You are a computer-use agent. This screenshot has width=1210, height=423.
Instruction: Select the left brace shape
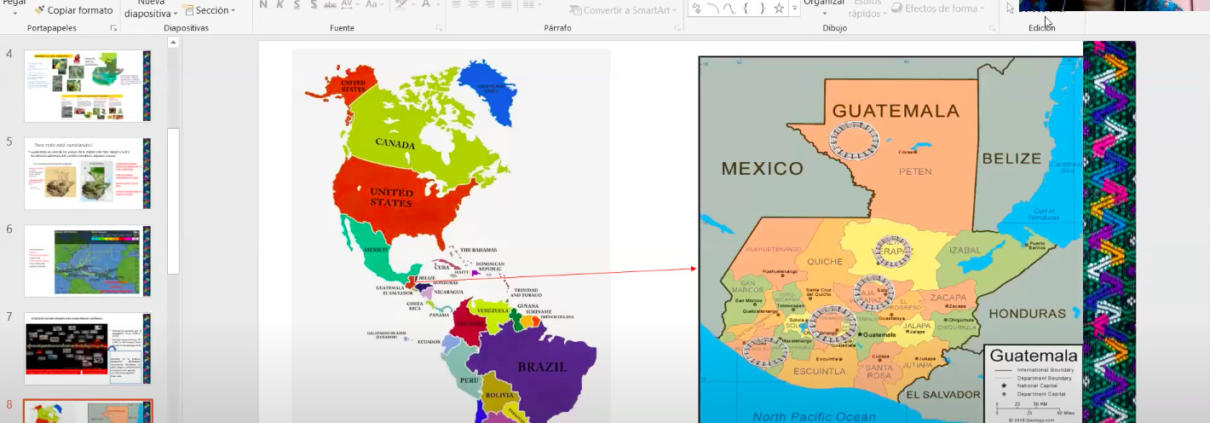point(745,8)
